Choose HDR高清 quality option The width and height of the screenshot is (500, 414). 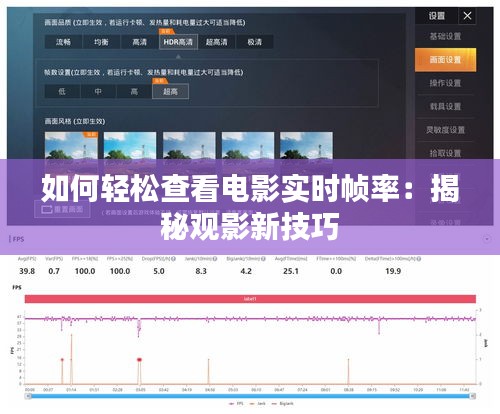click(178, 42)
